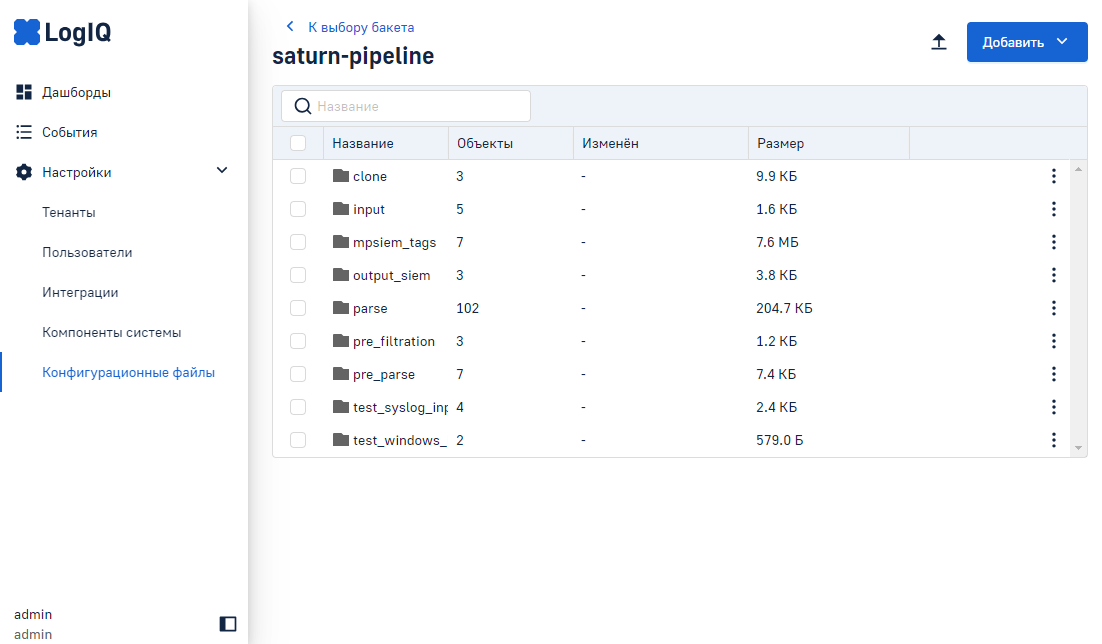This screenshot has height=644, width=1102.
Task: Open the three-dot menu for parse row
Action: click(x=1053, y=309)
